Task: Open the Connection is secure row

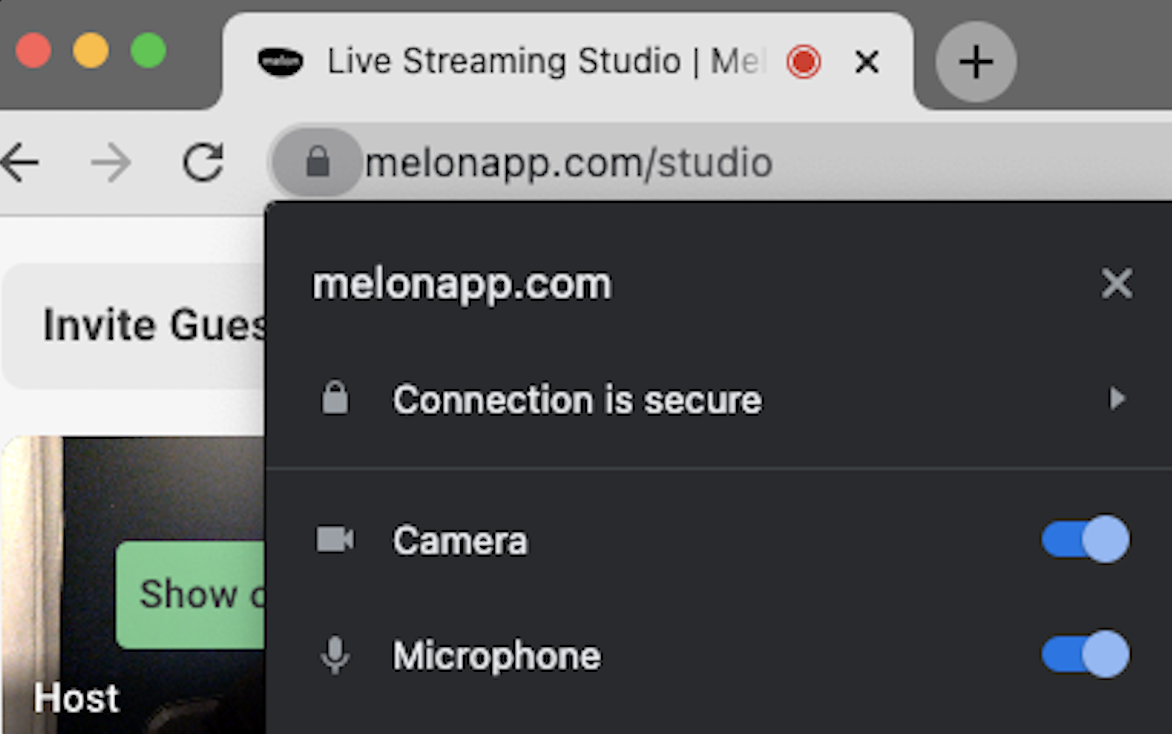Action: coord(719,399)
